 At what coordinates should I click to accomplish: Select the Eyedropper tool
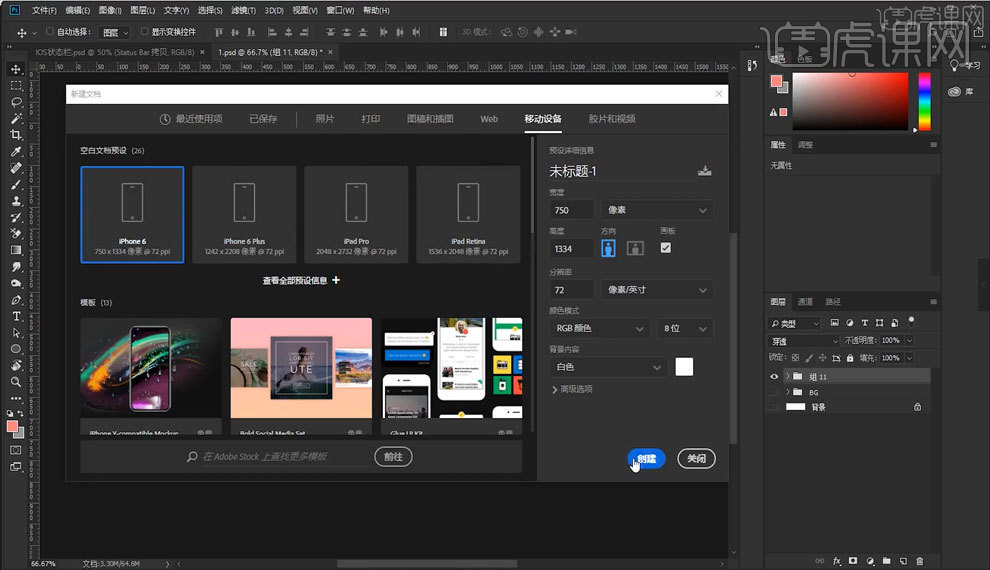tap(16, 152)
